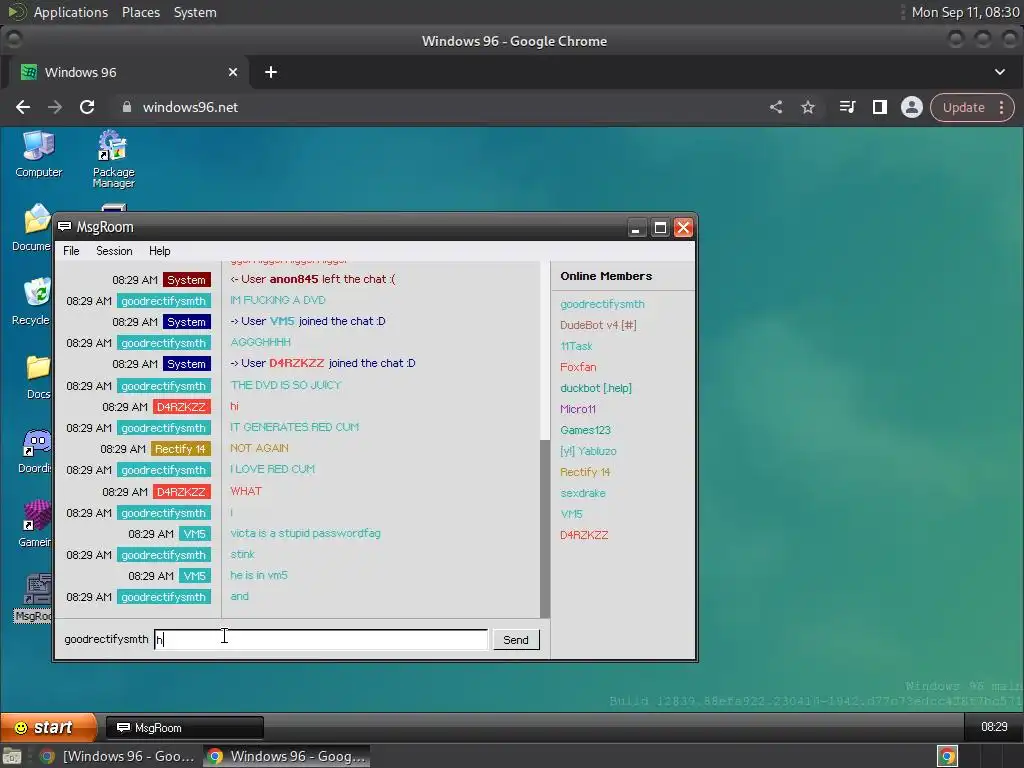This screenshot has width=1024, height=768.
Task: Select duckbot [.help] in Online Members
Action: coord(596,388)
